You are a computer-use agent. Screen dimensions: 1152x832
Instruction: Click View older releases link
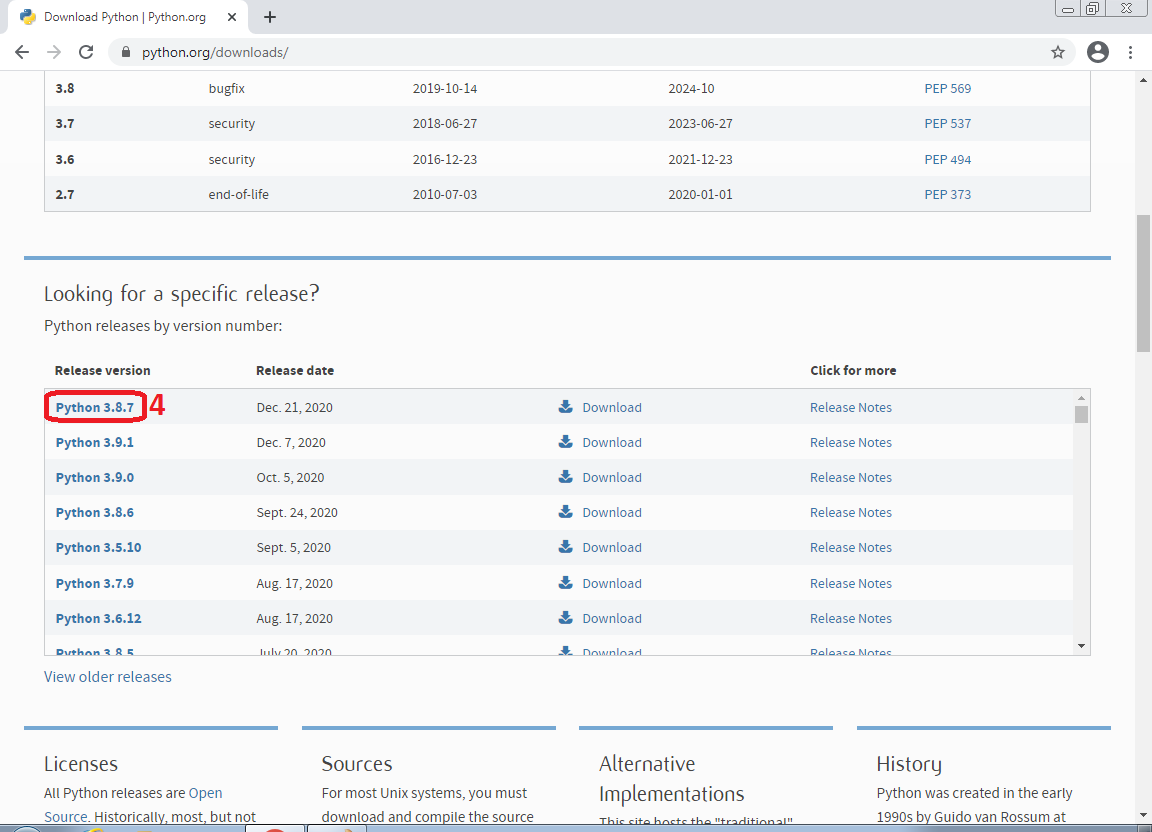[x=108, y=677]
